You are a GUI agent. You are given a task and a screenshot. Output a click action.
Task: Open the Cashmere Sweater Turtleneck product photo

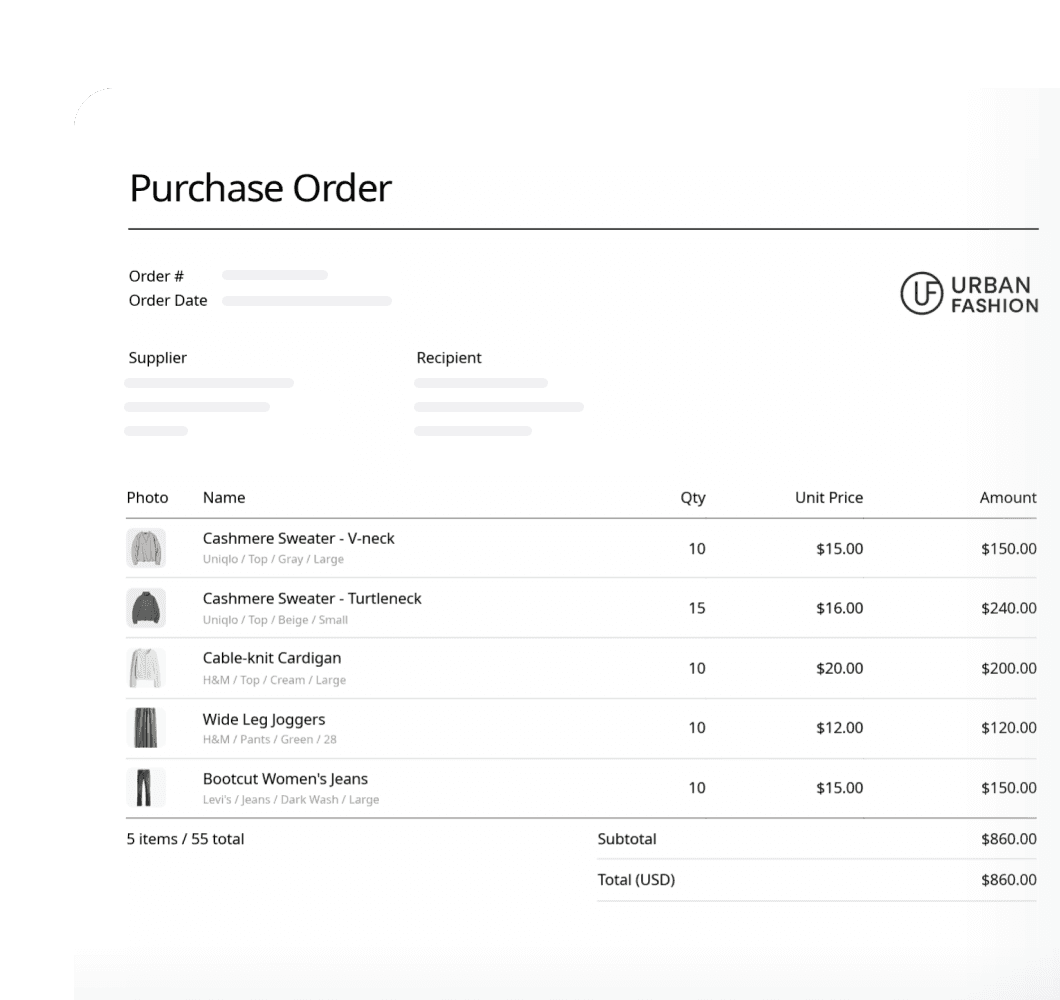click(146, 608)
